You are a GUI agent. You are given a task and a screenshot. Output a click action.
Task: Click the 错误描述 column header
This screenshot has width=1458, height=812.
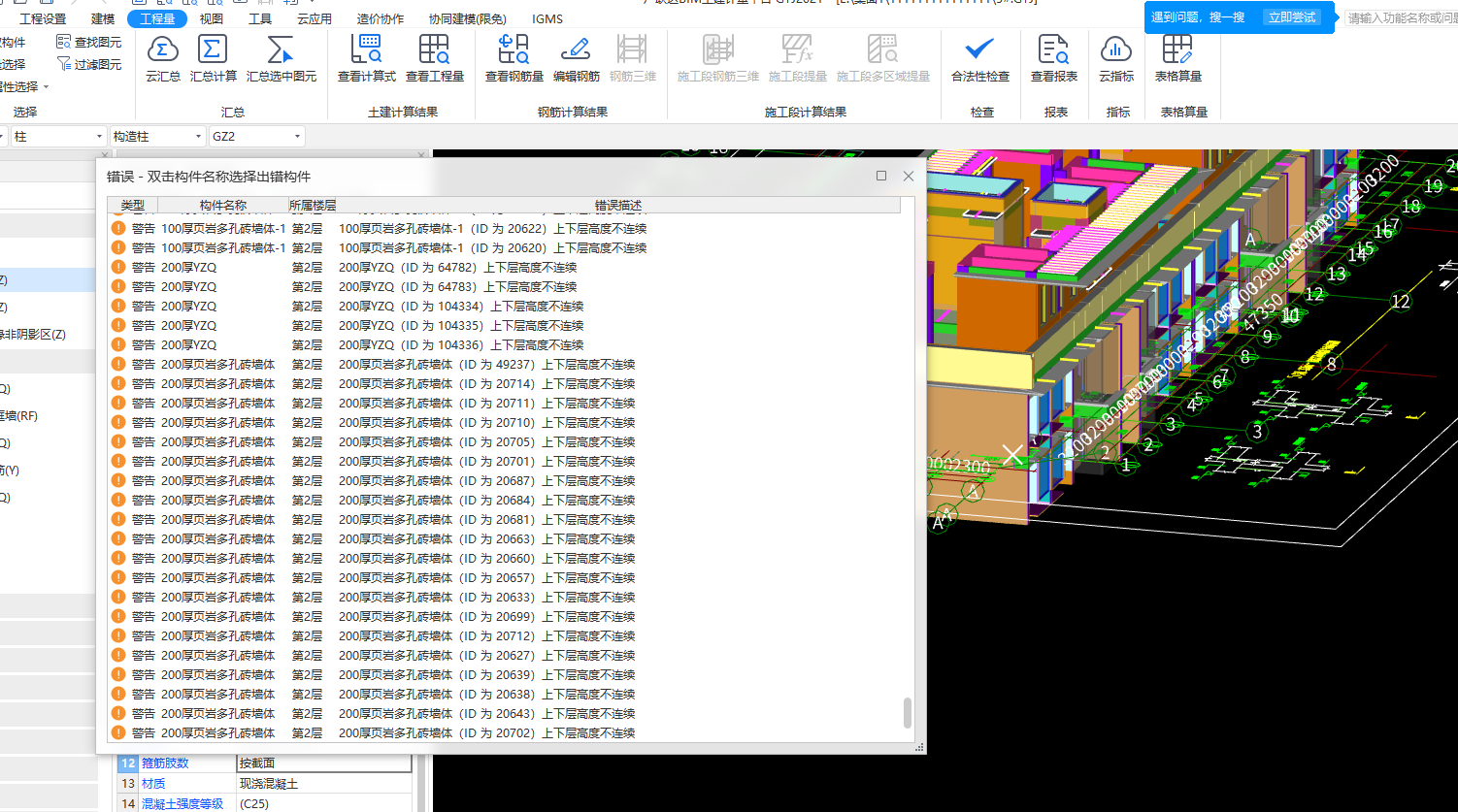[x=618, y=206]
